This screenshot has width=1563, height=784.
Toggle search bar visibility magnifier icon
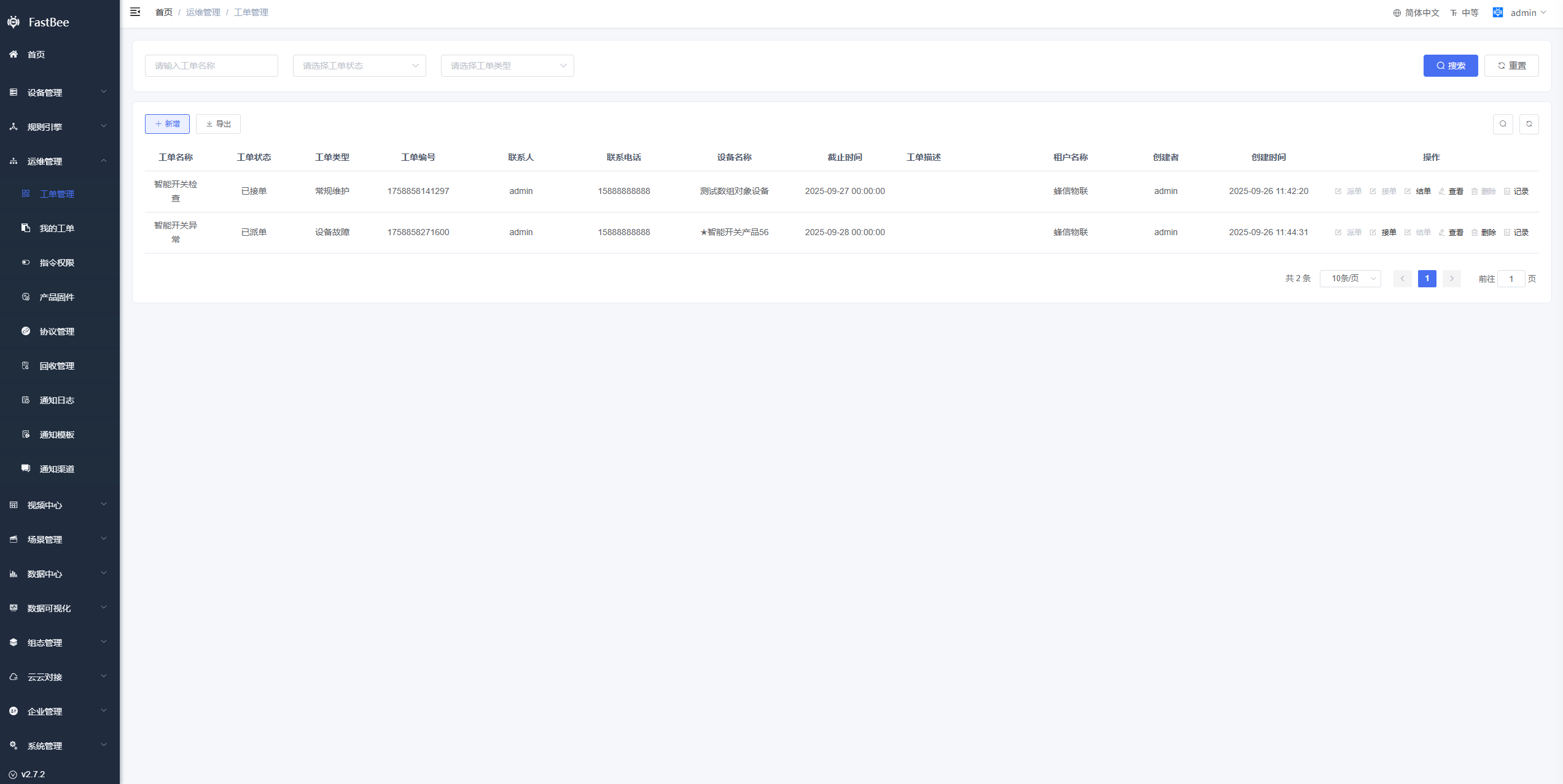coord(1502,124)
